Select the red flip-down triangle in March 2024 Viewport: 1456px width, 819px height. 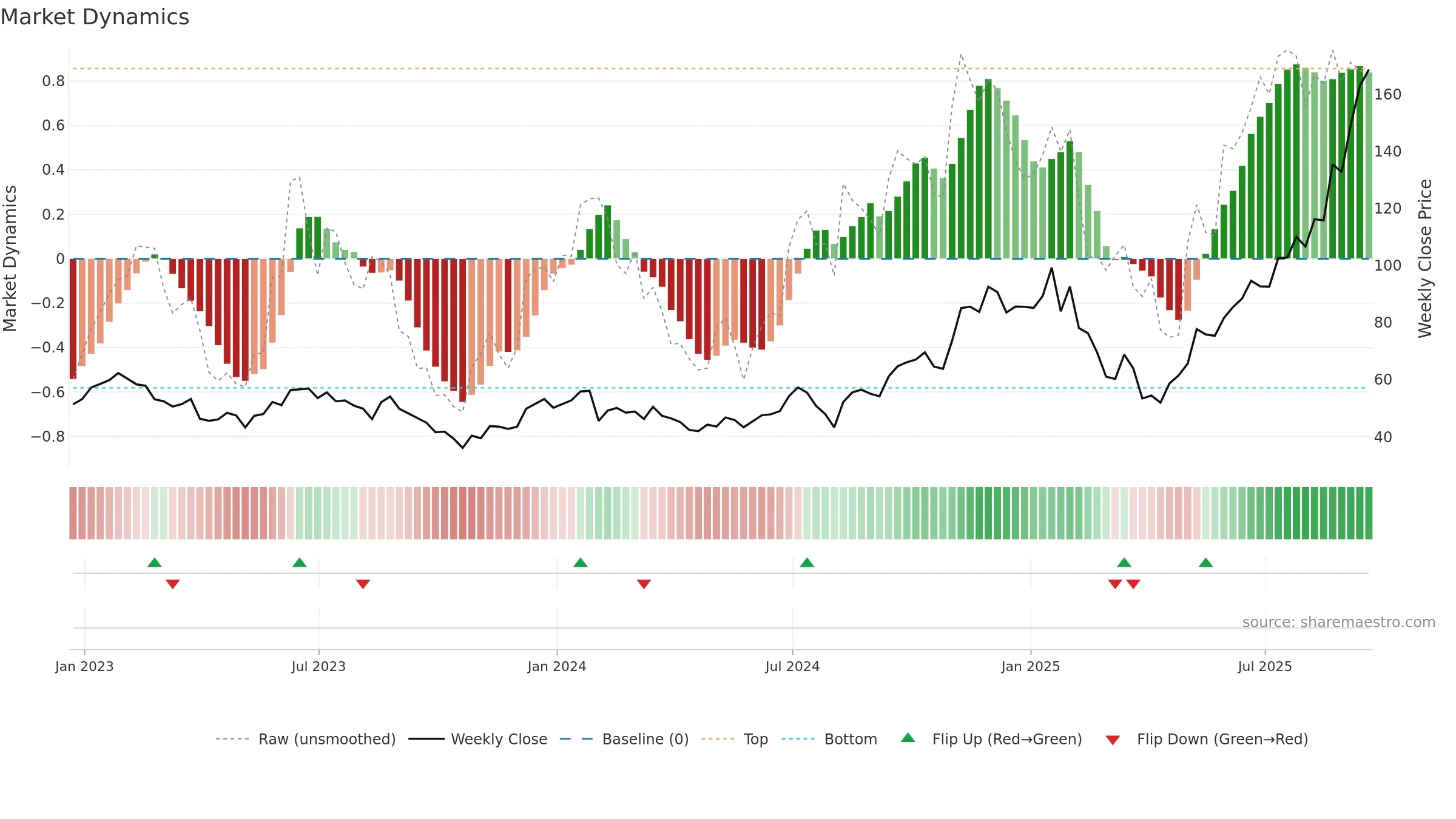(x=644, y=584)
